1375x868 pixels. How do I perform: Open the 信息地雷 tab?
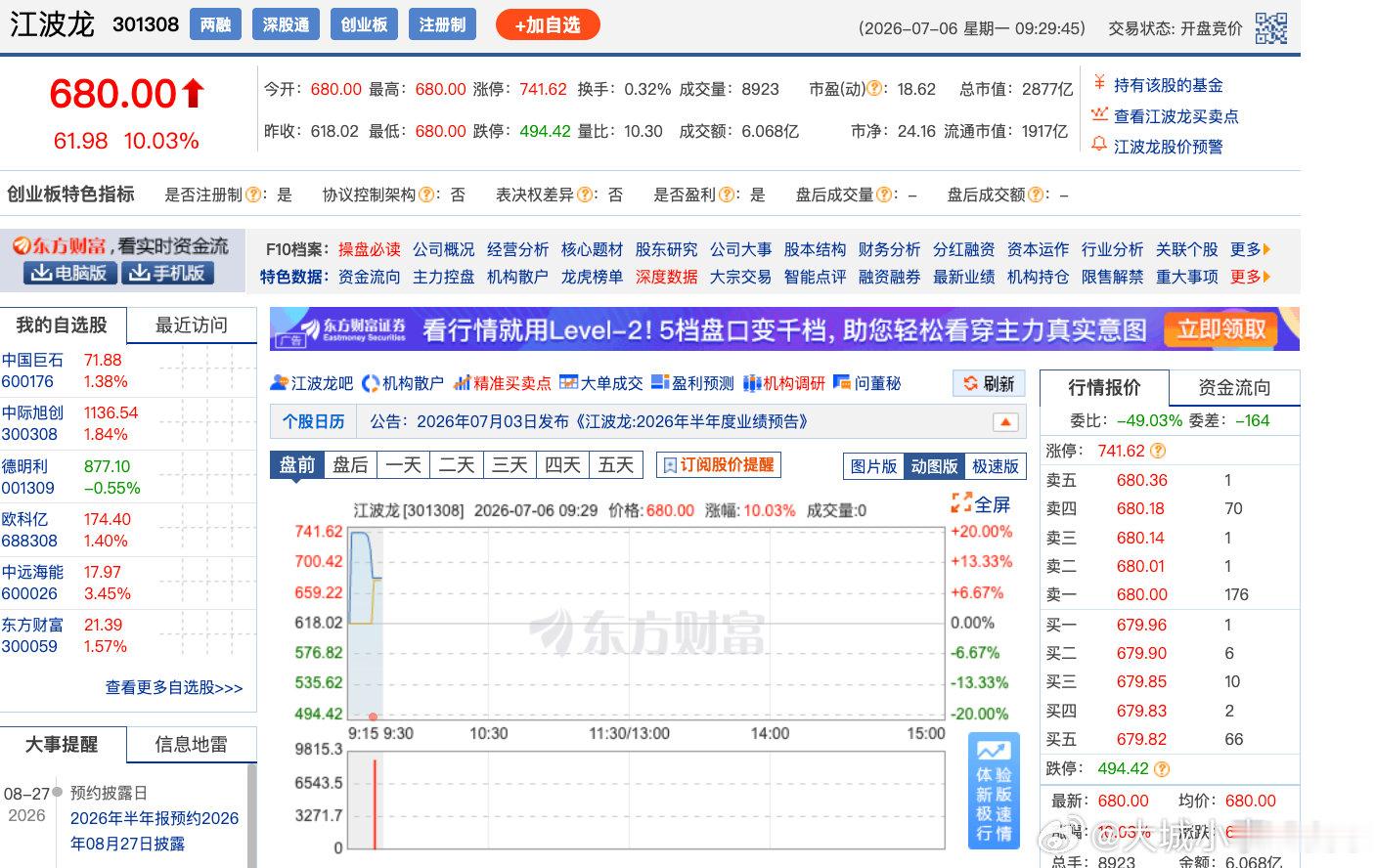(x=192, y=745)
